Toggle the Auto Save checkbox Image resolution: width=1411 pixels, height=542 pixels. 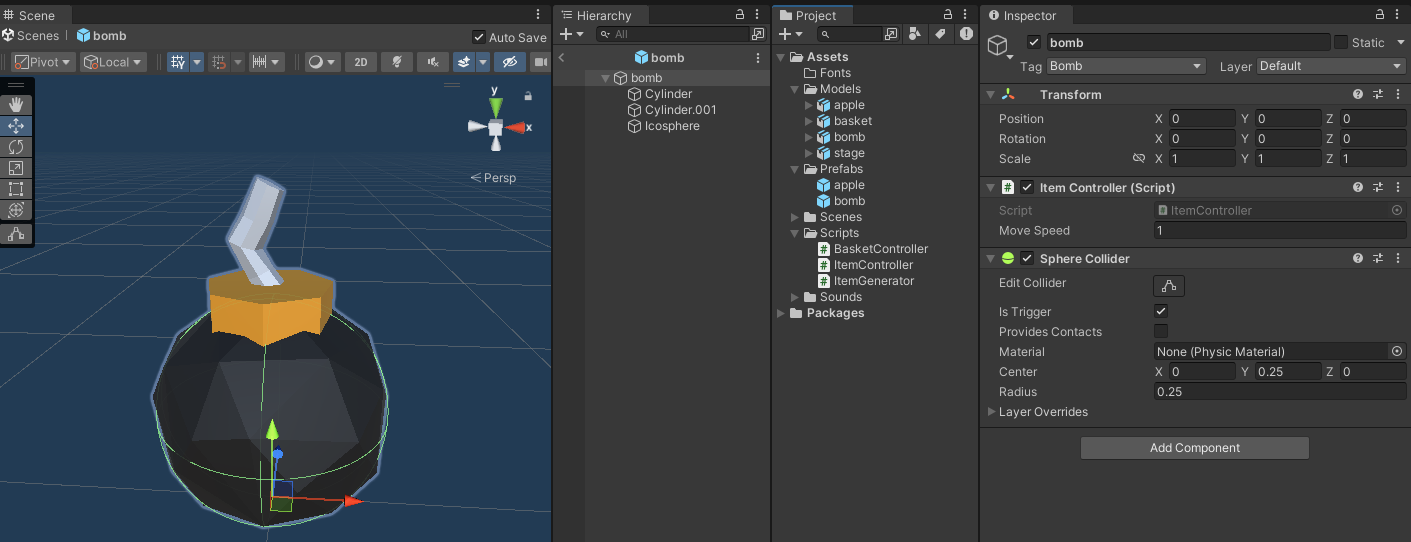479,37
